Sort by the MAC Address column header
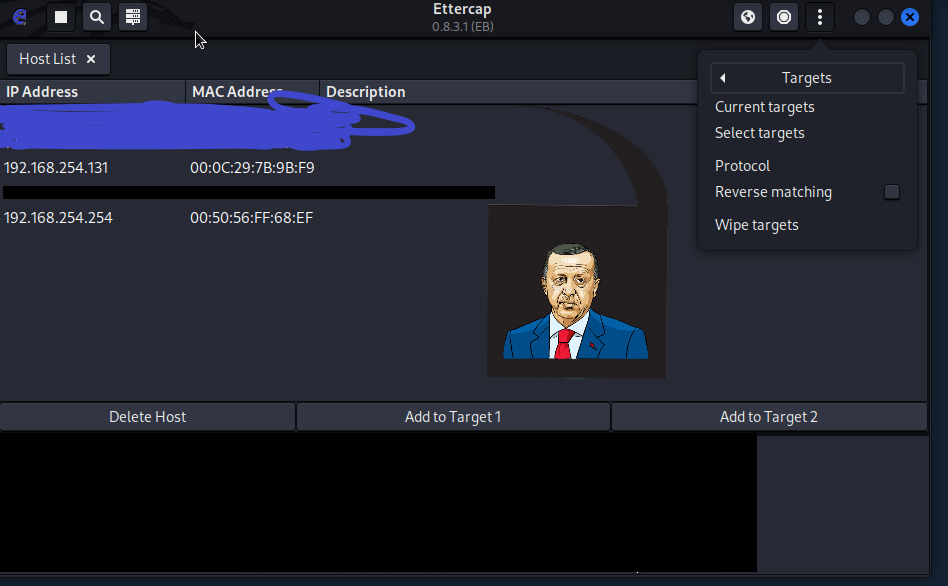Screen dimensions: 948x586 pos(252,92)
